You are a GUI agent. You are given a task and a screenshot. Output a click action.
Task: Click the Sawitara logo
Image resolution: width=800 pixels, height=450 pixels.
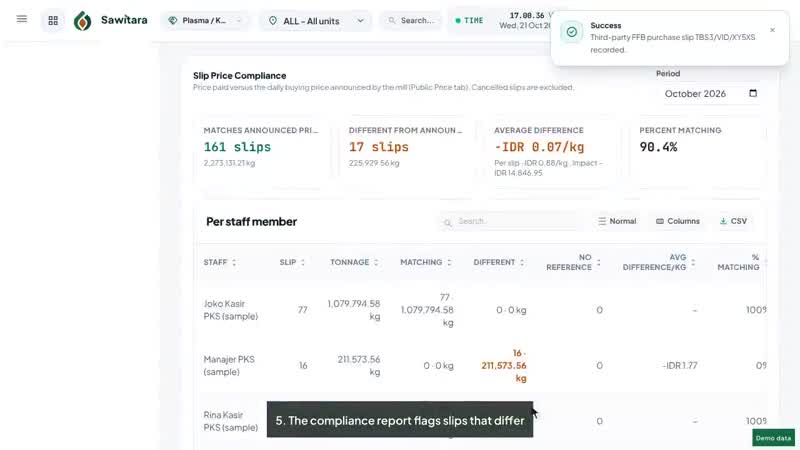click(x=110, y=20)
